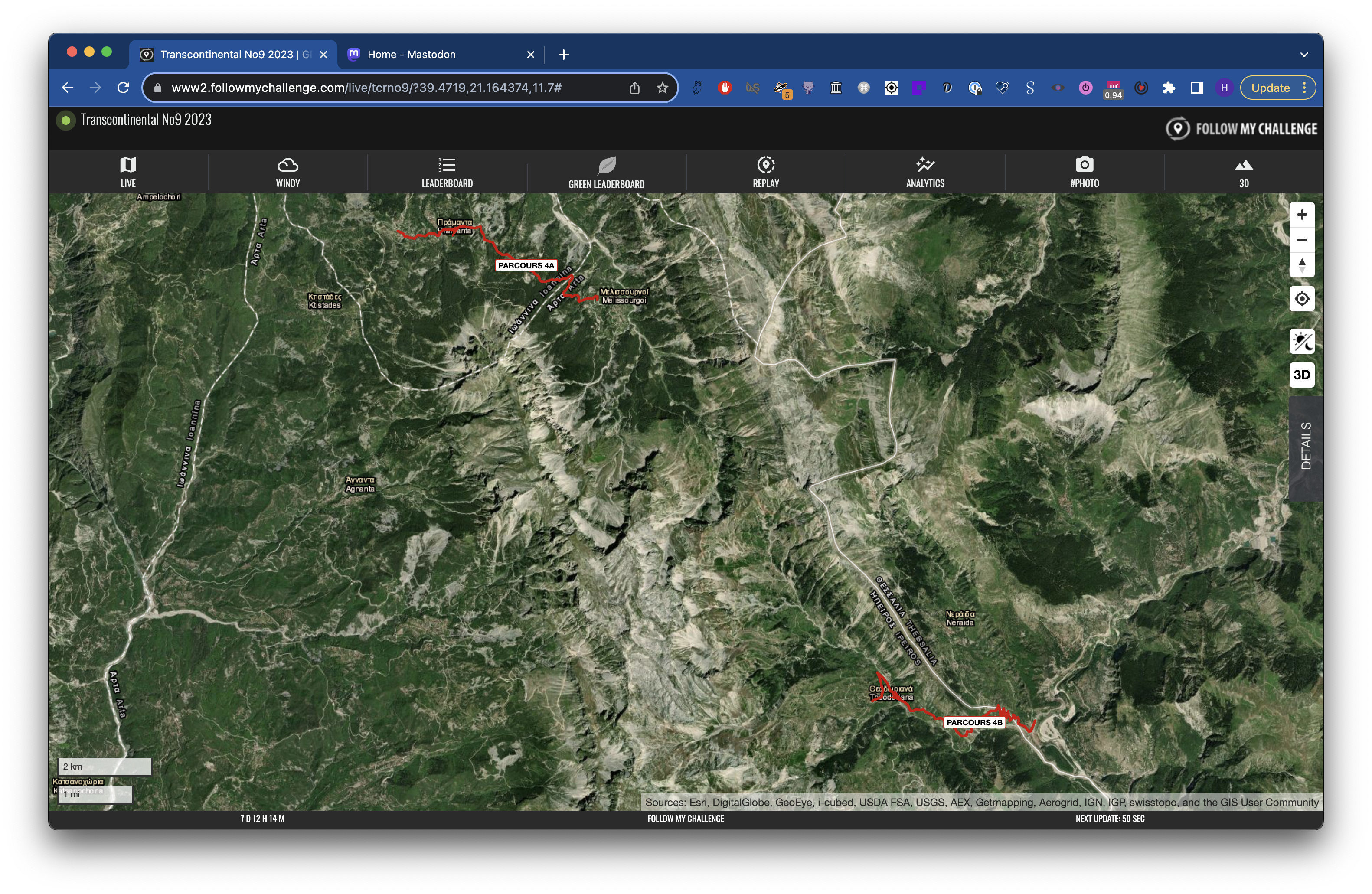The width and height of the screenshot is (1372, 894).
Task: Open the crosshair target extension
Action: click(x=891, y=88)
